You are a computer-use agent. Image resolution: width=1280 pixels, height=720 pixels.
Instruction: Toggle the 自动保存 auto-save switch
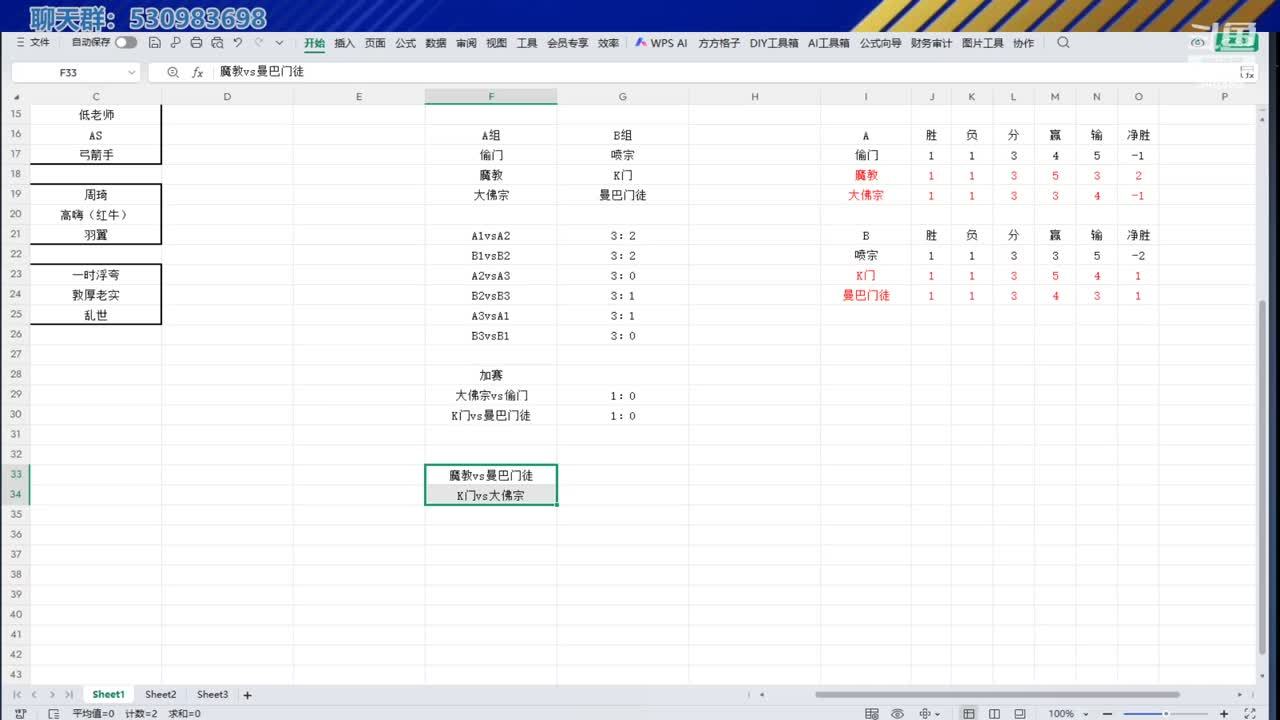tap(126, 43)
